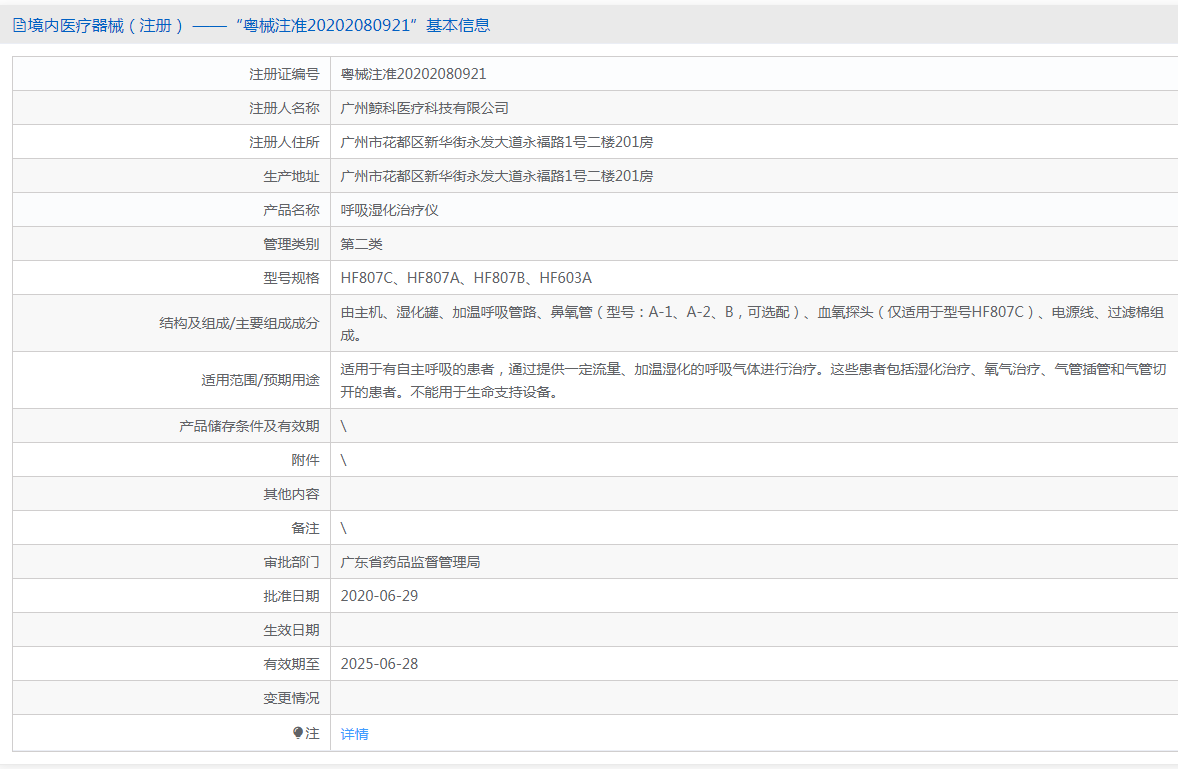Click the 产品储存条件及有效期 label

click(249, 426)
